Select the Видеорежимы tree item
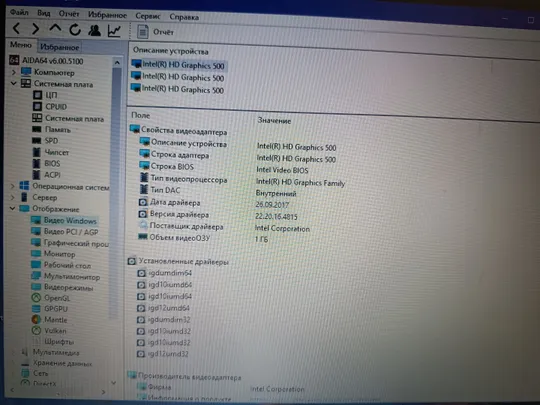This screenshot has height=405, width=540. coord(62,287)
